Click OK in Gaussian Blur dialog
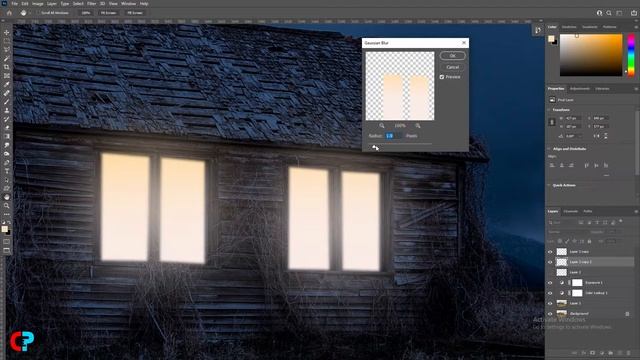 [x=453, y=56]
